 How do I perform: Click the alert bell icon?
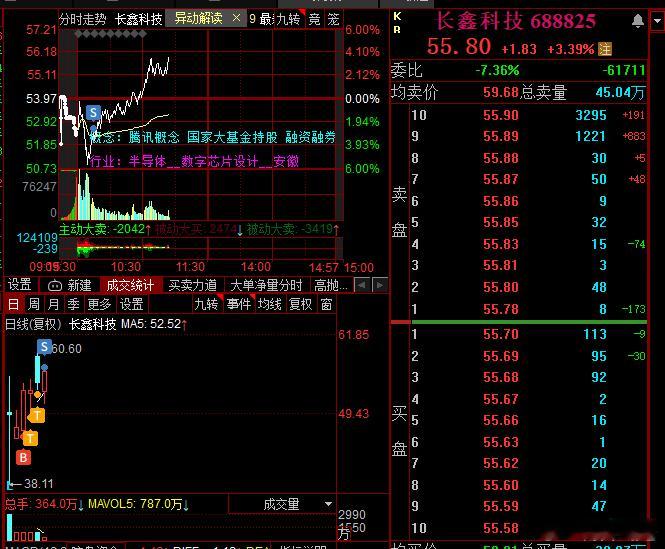(x=637, y=21)
